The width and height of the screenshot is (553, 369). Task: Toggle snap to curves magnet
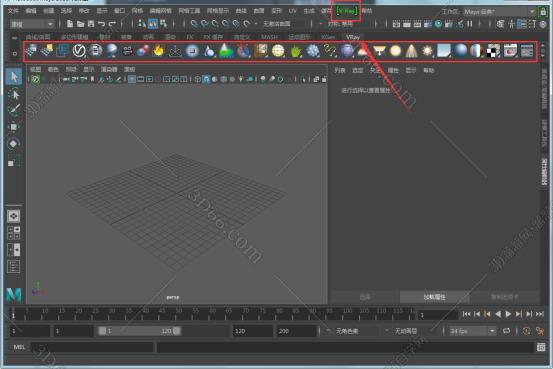[205, 24]
